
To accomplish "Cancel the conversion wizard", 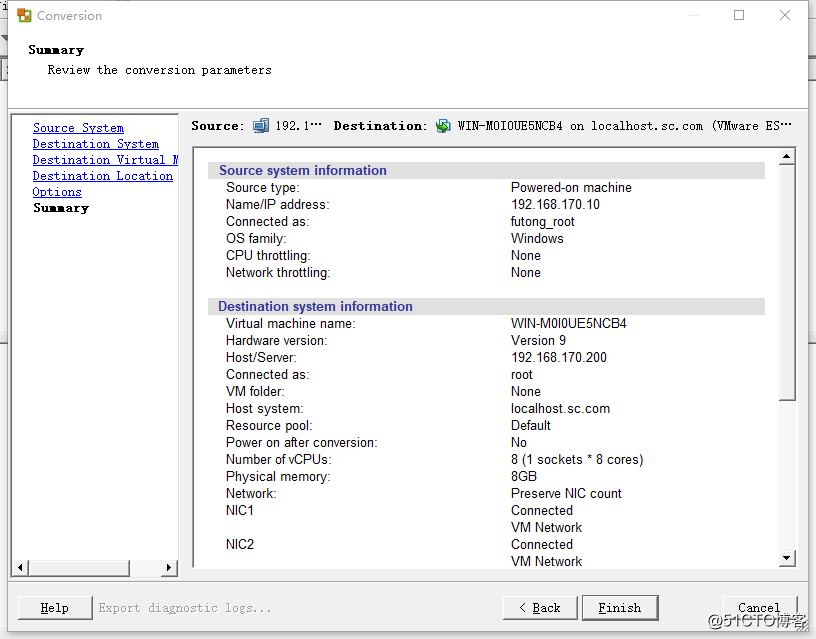I will click(759, 608).
